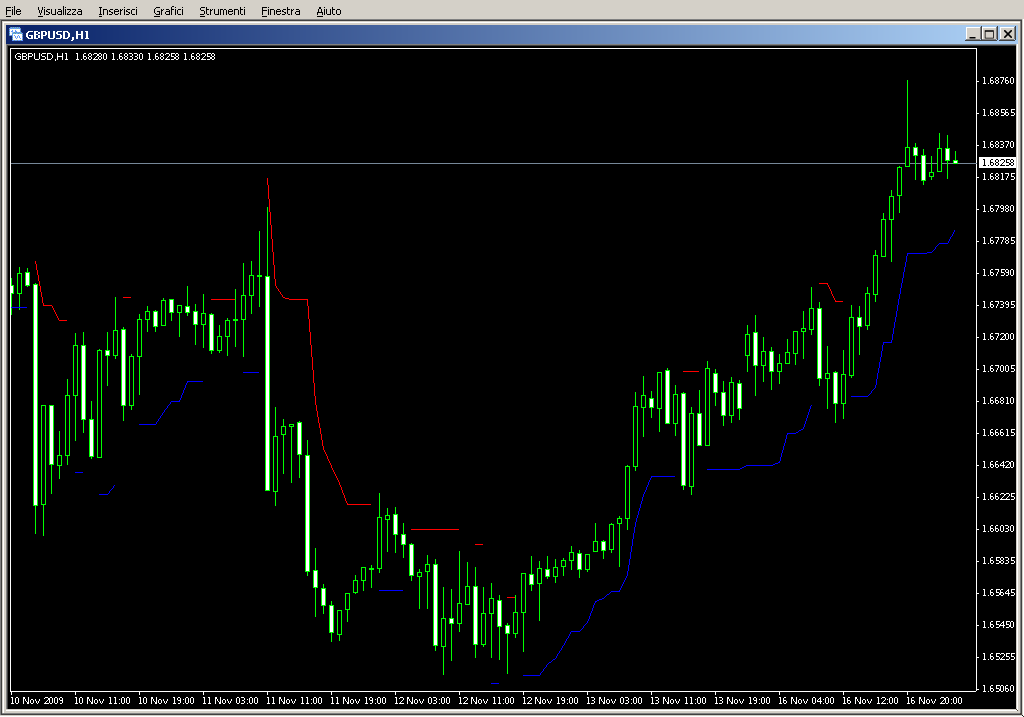1024x717 pixels.
Task: Click the 16 Nov 04:00 time label
Action: pos(806,701)
